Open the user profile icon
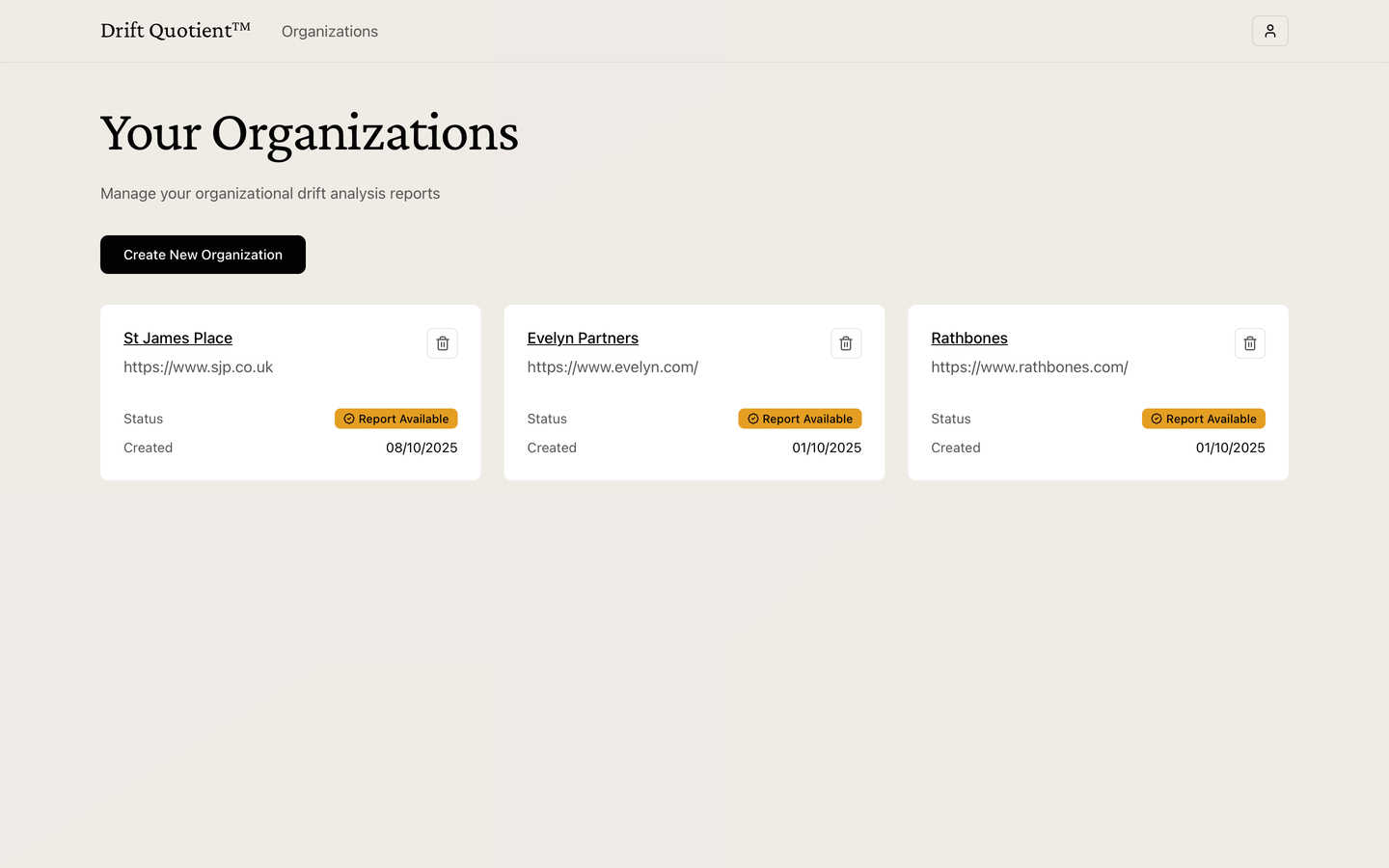Screen dimensions: 1389x868 point(1269,31)
